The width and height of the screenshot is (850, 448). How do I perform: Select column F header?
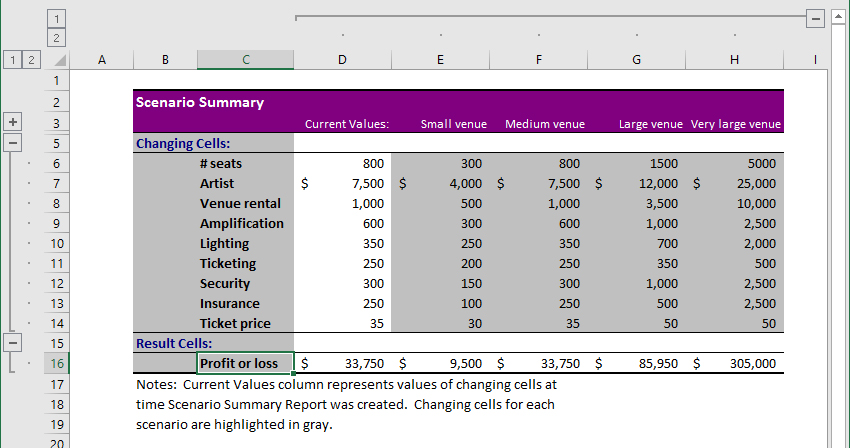click(538, 60)
